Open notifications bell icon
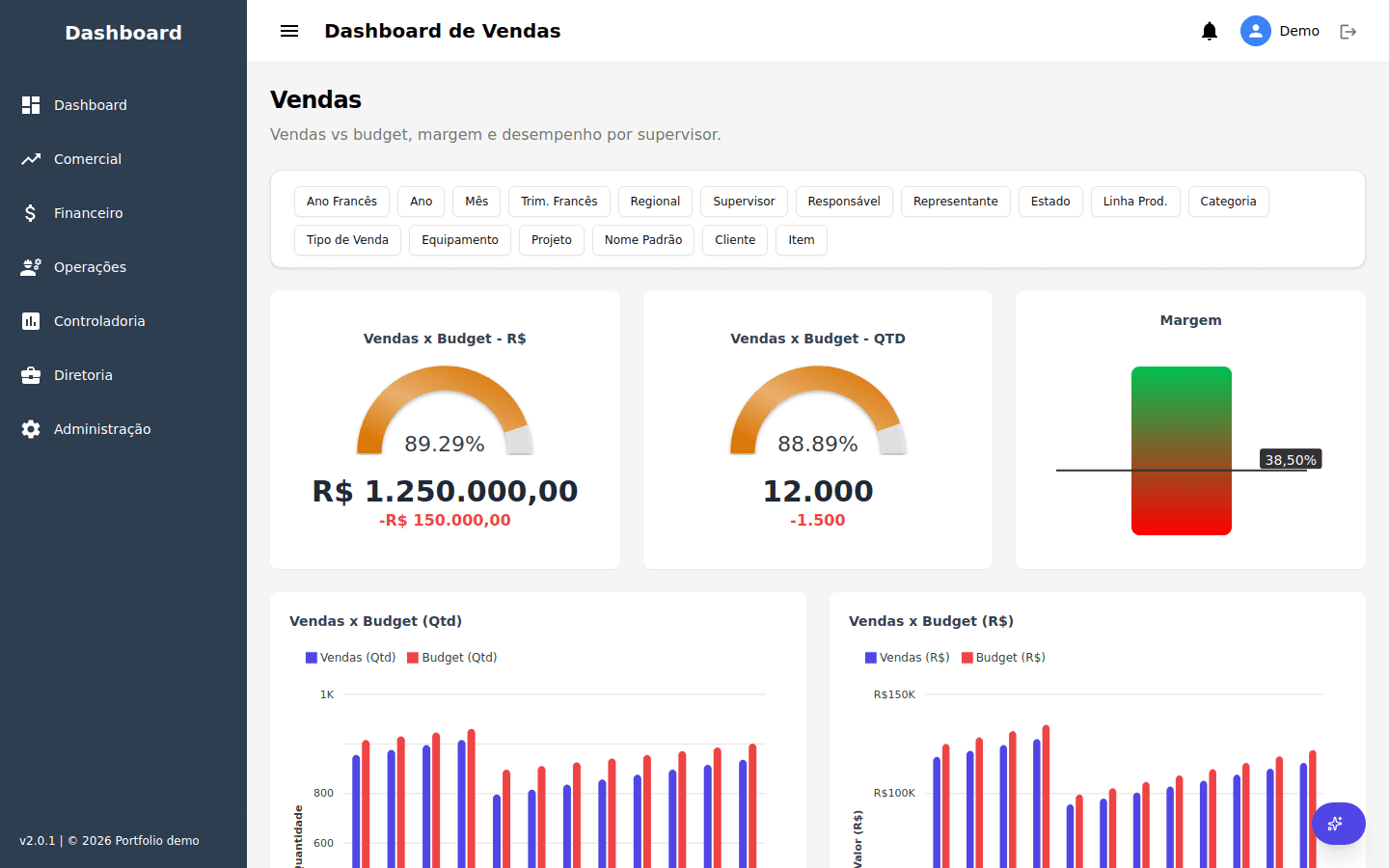1389x868 pixels. [1210, 31]
